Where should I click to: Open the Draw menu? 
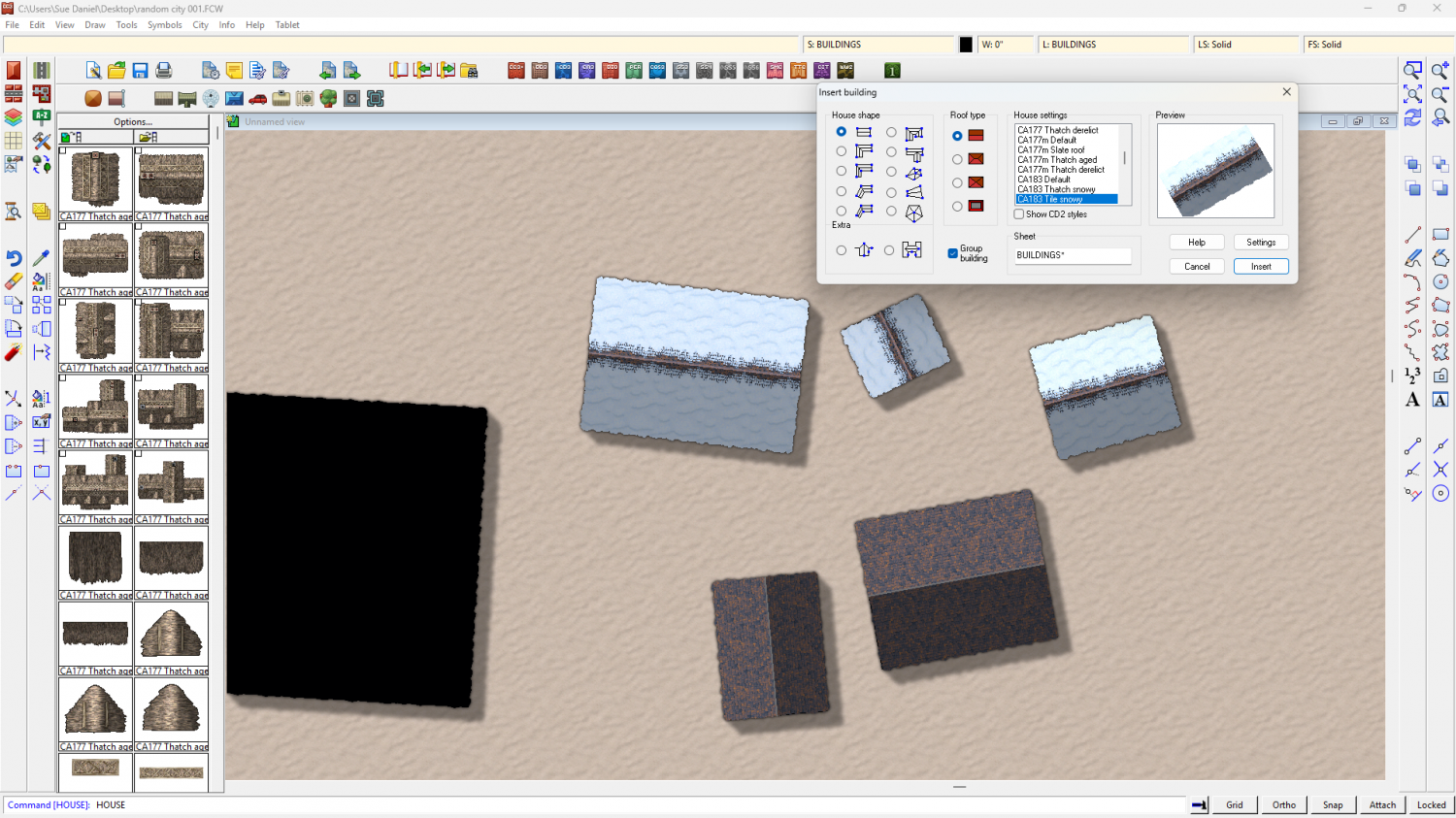[x=95, y=25]
